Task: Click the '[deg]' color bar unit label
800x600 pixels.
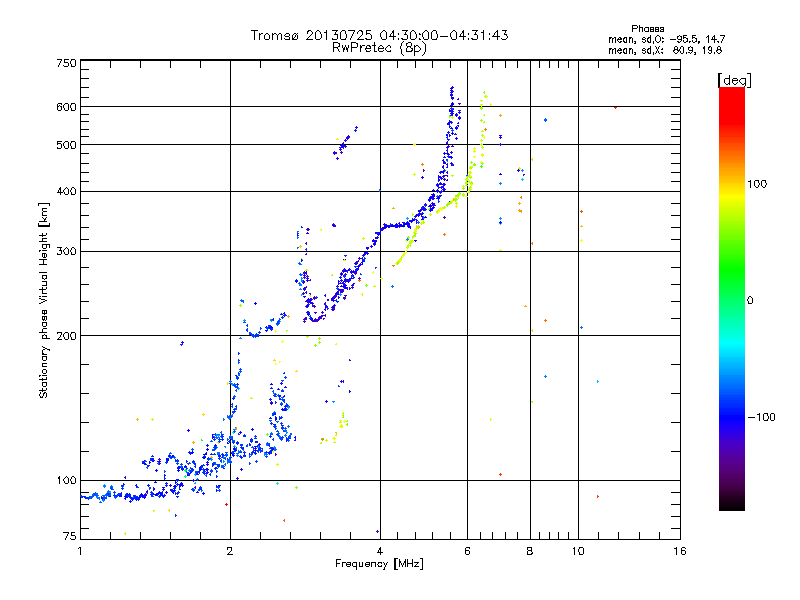Action: pyautogui.click(x=734, y=80)
